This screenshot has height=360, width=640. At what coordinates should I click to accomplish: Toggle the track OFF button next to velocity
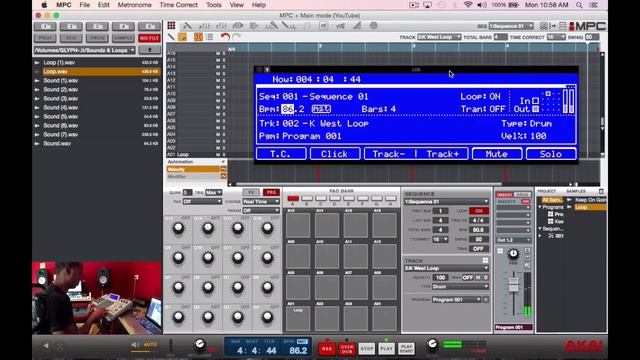(x=467, y=278)
